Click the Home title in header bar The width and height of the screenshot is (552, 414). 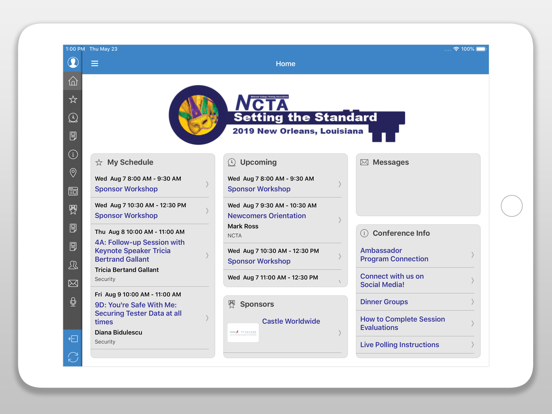(285, 64)
